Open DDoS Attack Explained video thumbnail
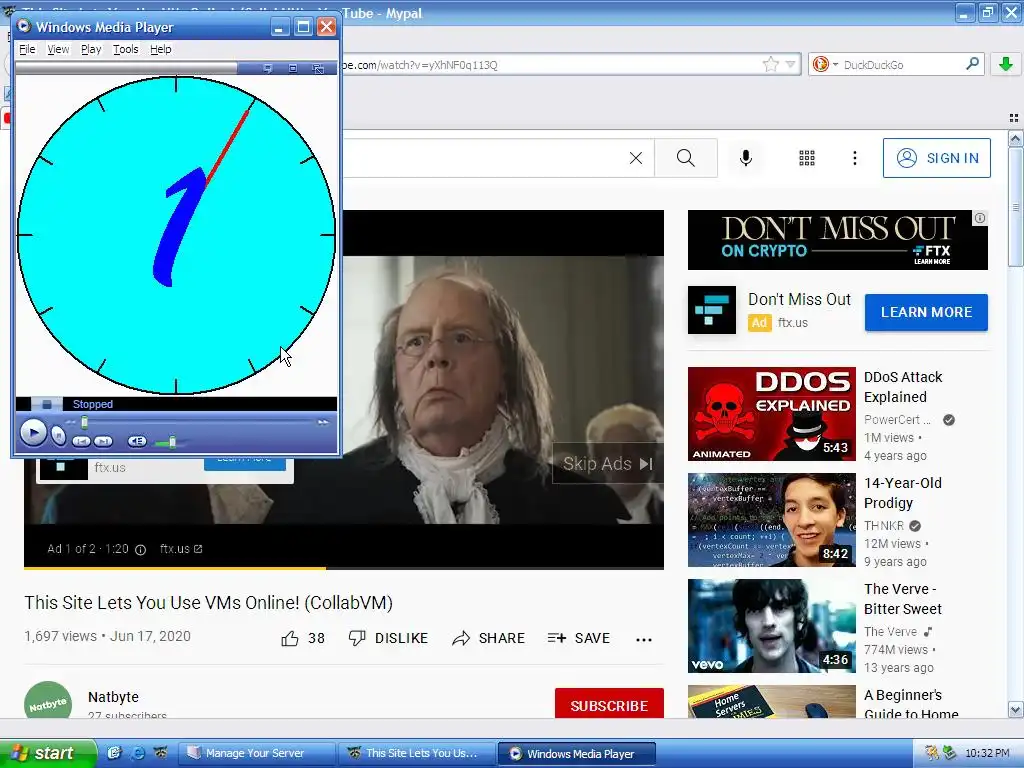This screenshot has width=1024, height=768. pos(771,414)
